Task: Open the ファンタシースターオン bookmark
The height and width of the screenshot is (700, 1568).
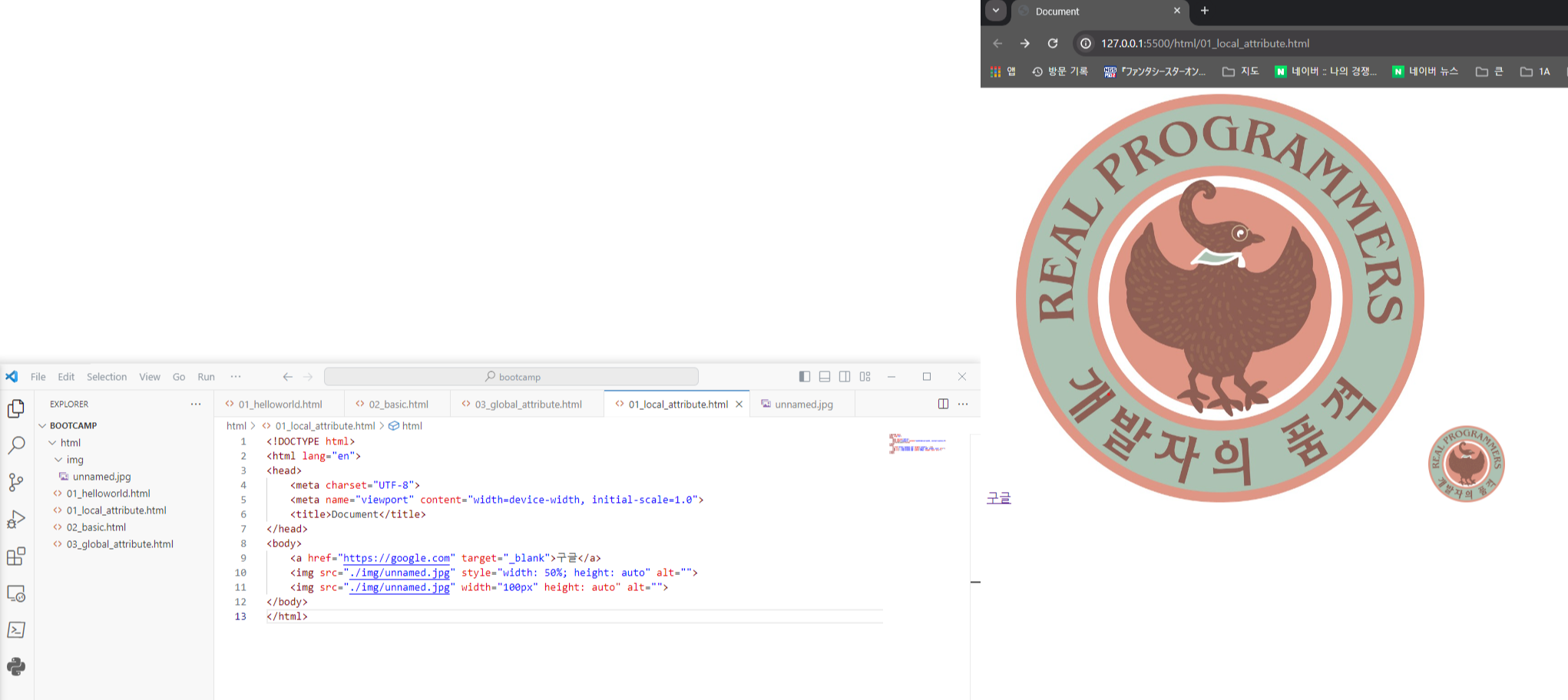Action: 1155,71
